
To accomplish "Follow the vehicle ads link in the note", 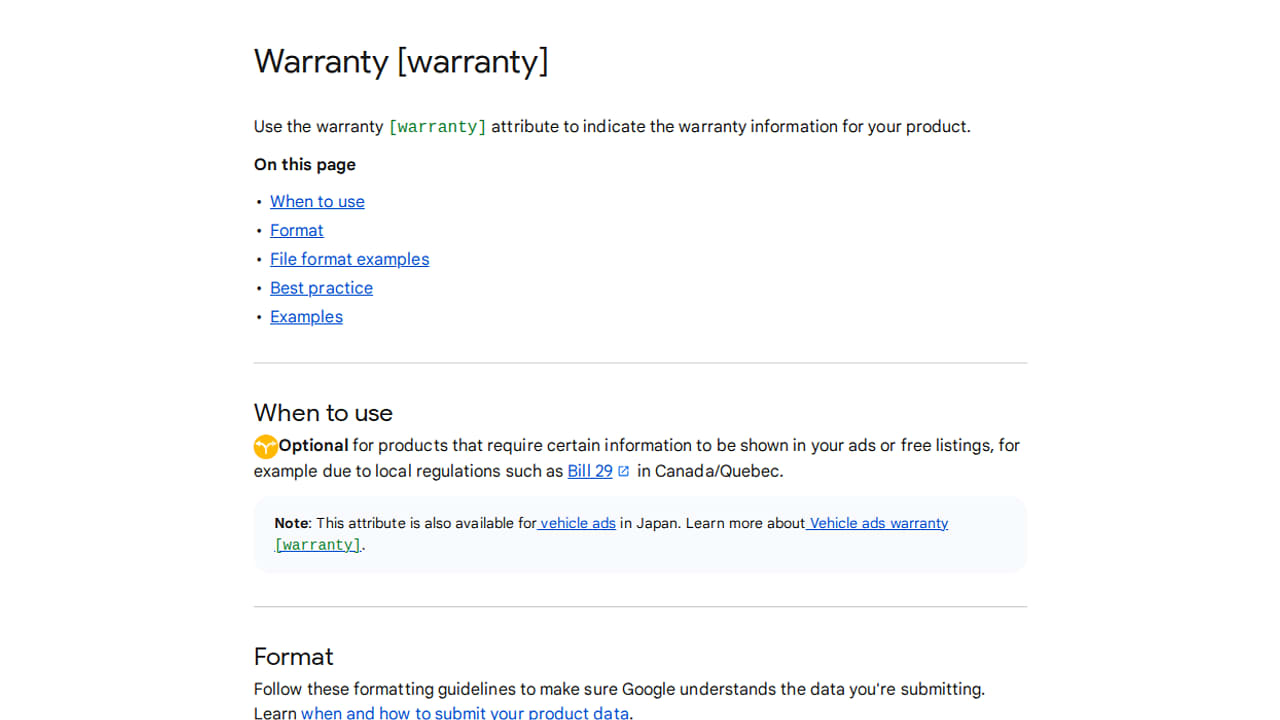I will pyautogui.click(x=577, y=523).
